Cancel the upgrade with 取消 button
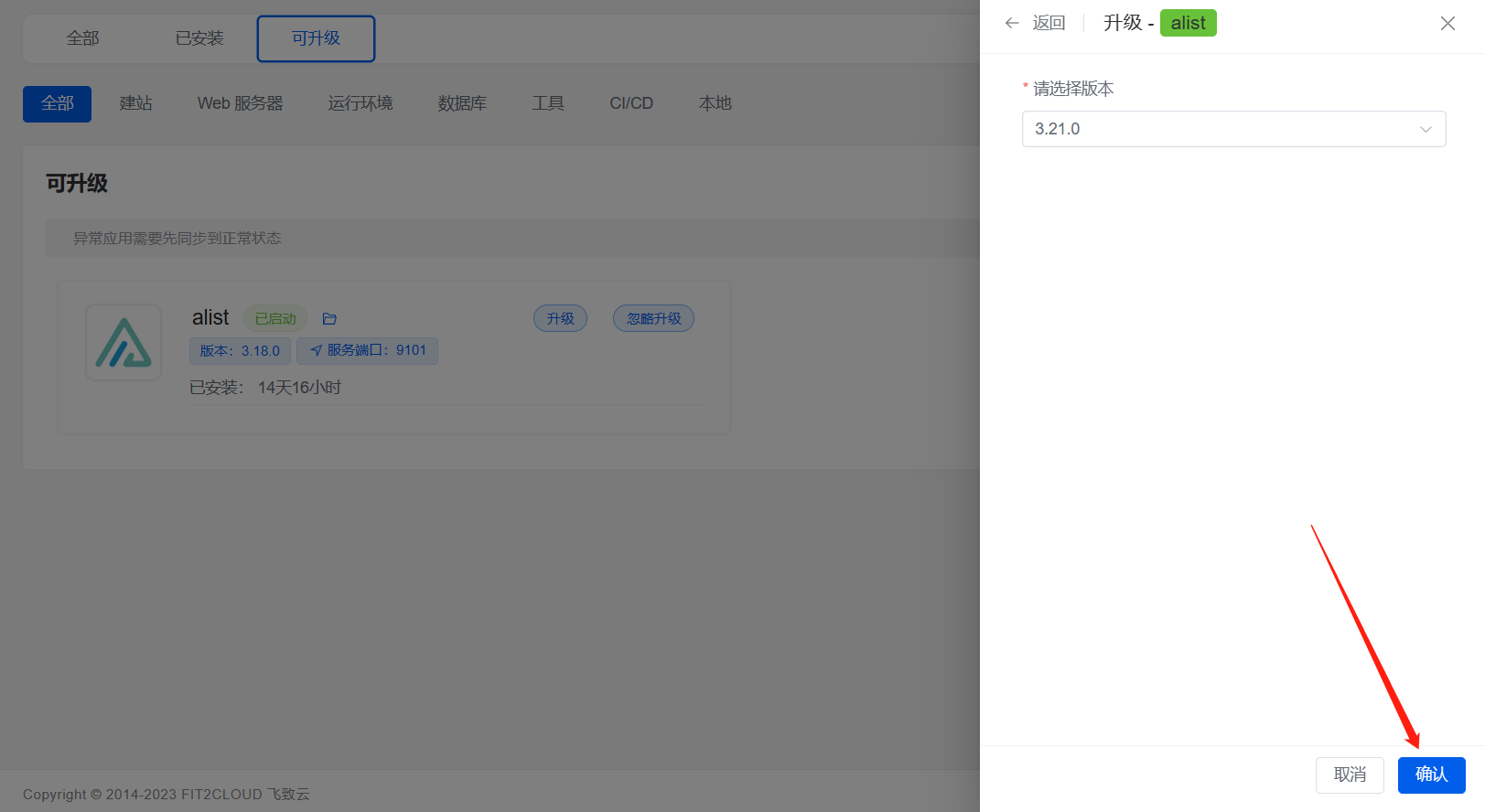Viewport: 1485px width, 812px height. (x=1350, y=775)
